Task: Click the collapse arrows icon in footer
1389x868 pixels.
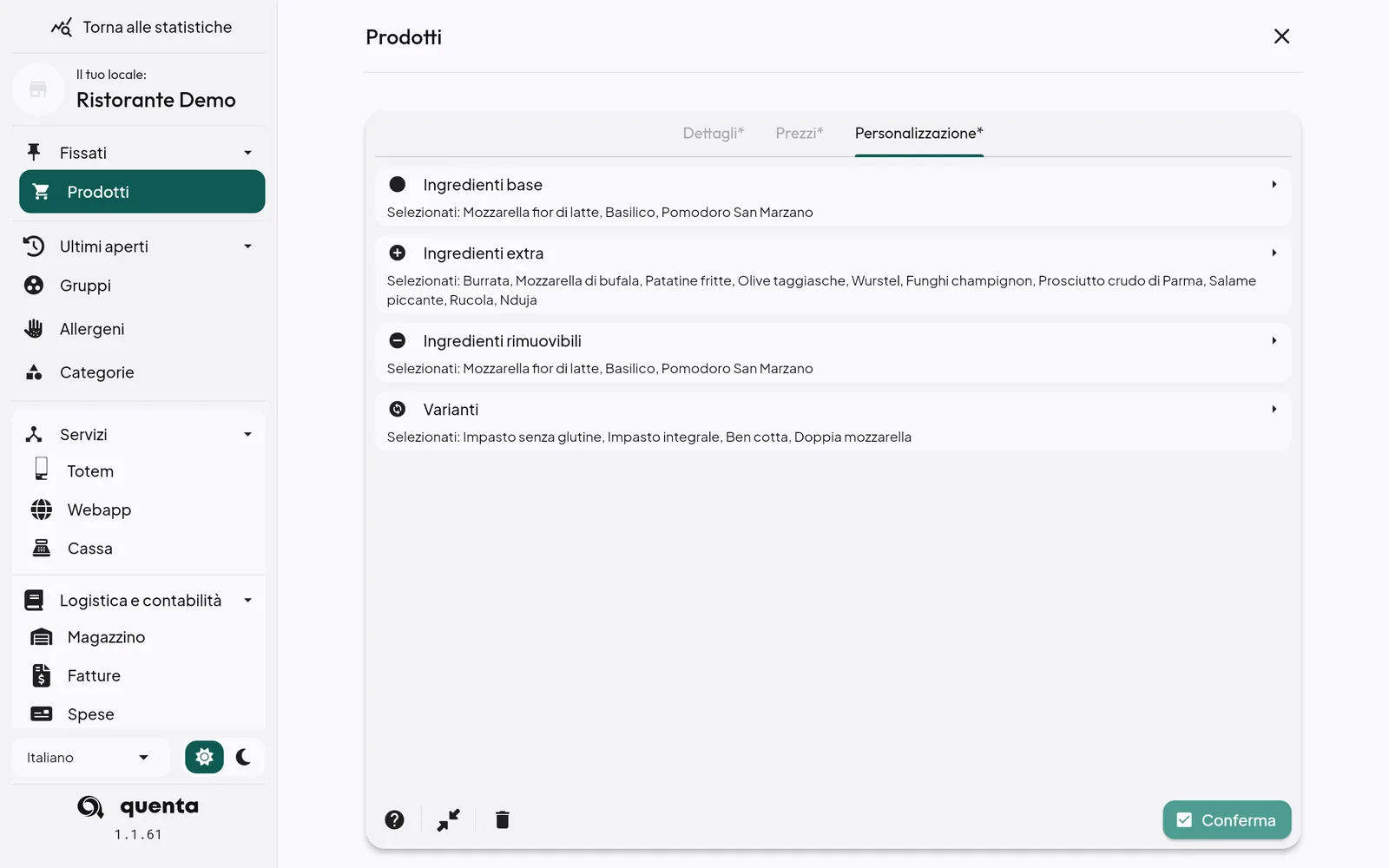Action: tap(448, 819)
